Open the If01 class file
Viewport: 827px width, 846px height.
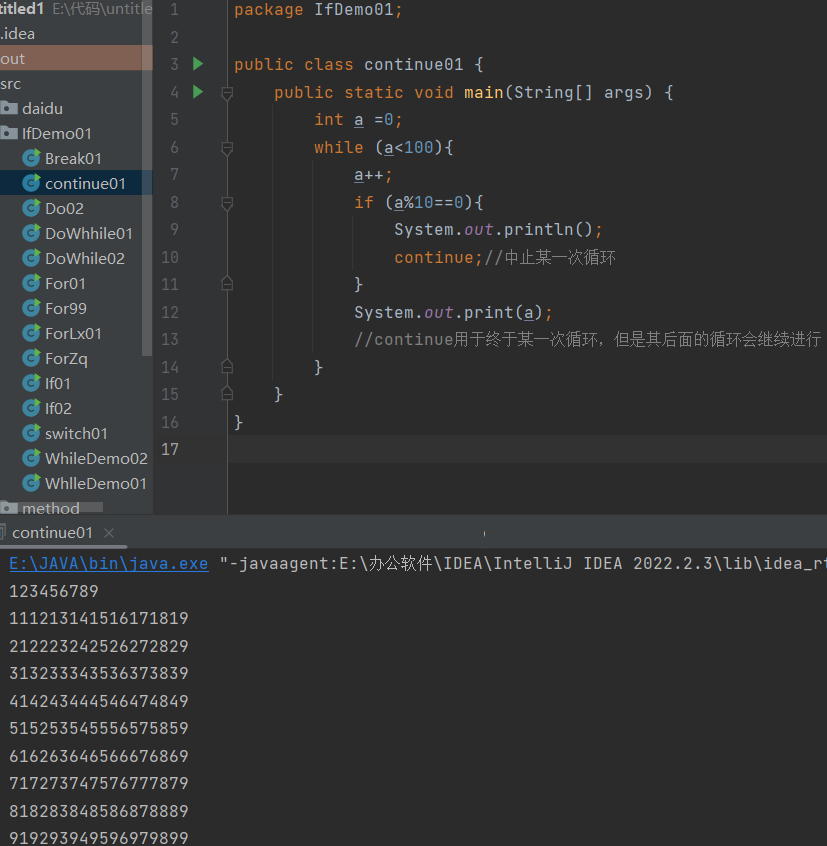pos(57,383)
